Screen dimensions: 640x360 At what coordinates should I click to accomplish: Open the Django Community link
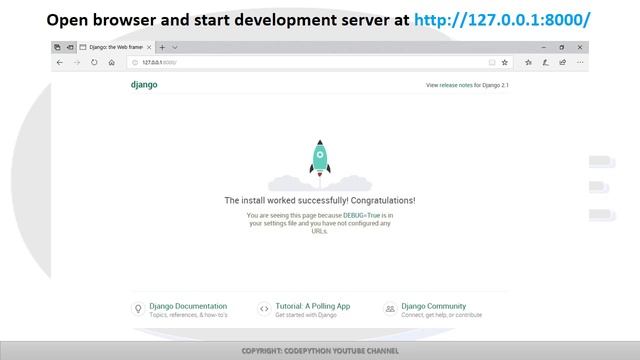point(433,306)
